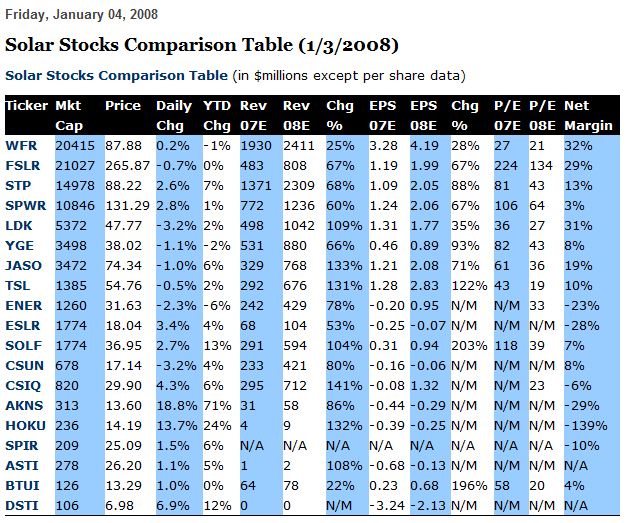Select the HOKU ticker cell
The height and width of the screenshot is (523, 633).
24,425
